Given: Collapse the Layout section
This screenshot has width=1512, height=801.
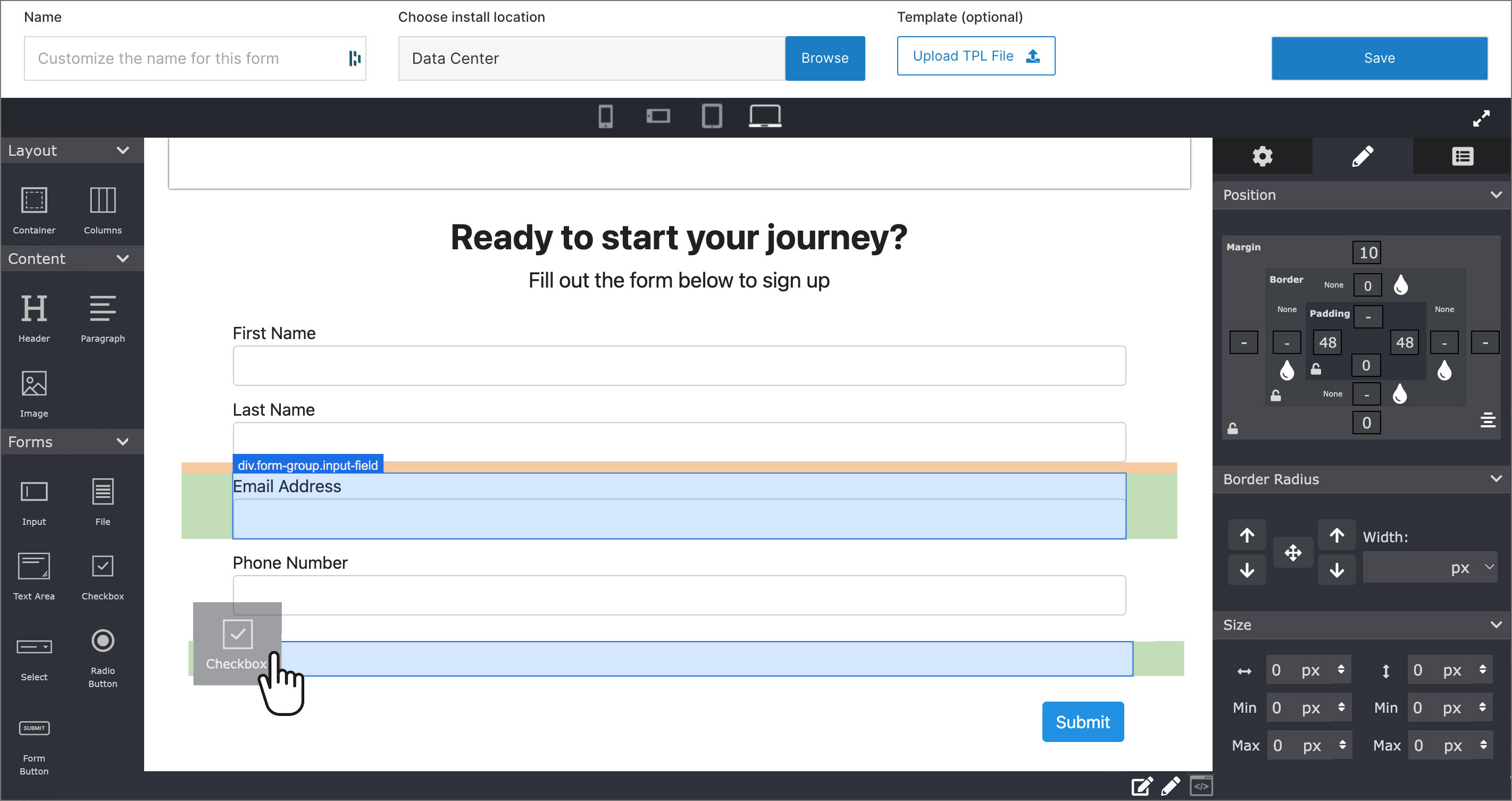Looking at the screenshot, I should point(123,150).
